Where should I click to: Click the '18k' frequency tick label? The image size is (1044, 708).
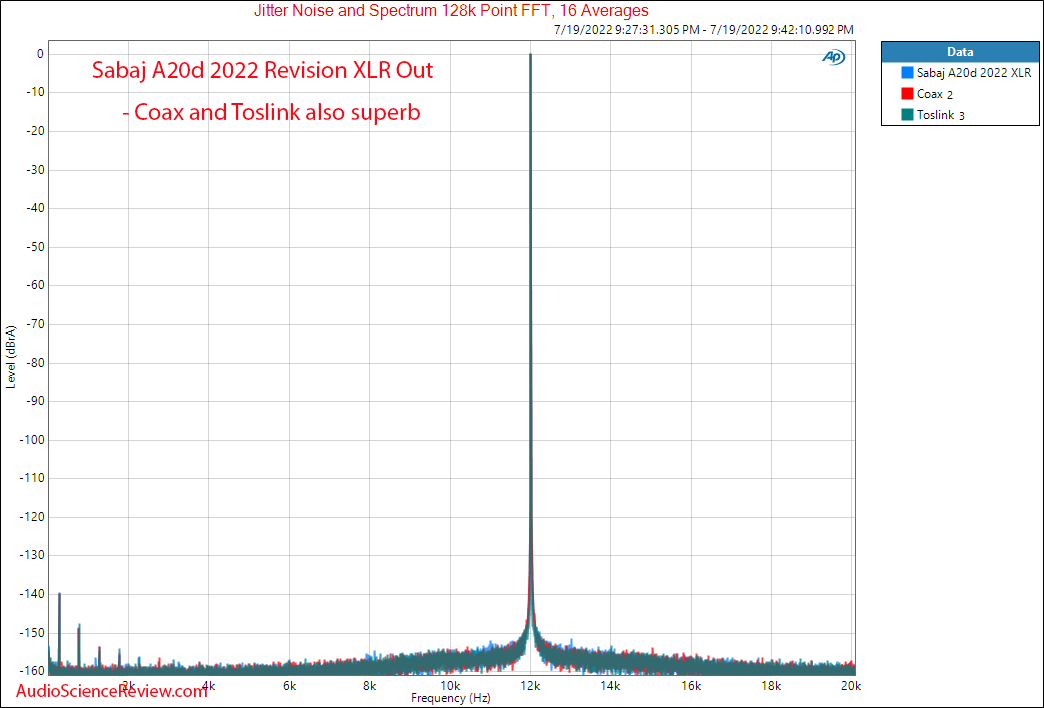pos(772,686)
